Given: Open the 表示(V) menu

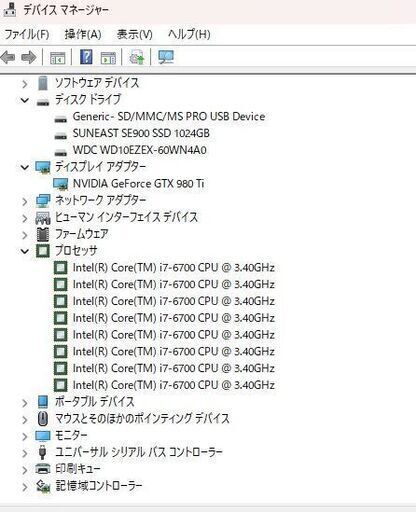Looking at the screenshot, I should (135, 34).
